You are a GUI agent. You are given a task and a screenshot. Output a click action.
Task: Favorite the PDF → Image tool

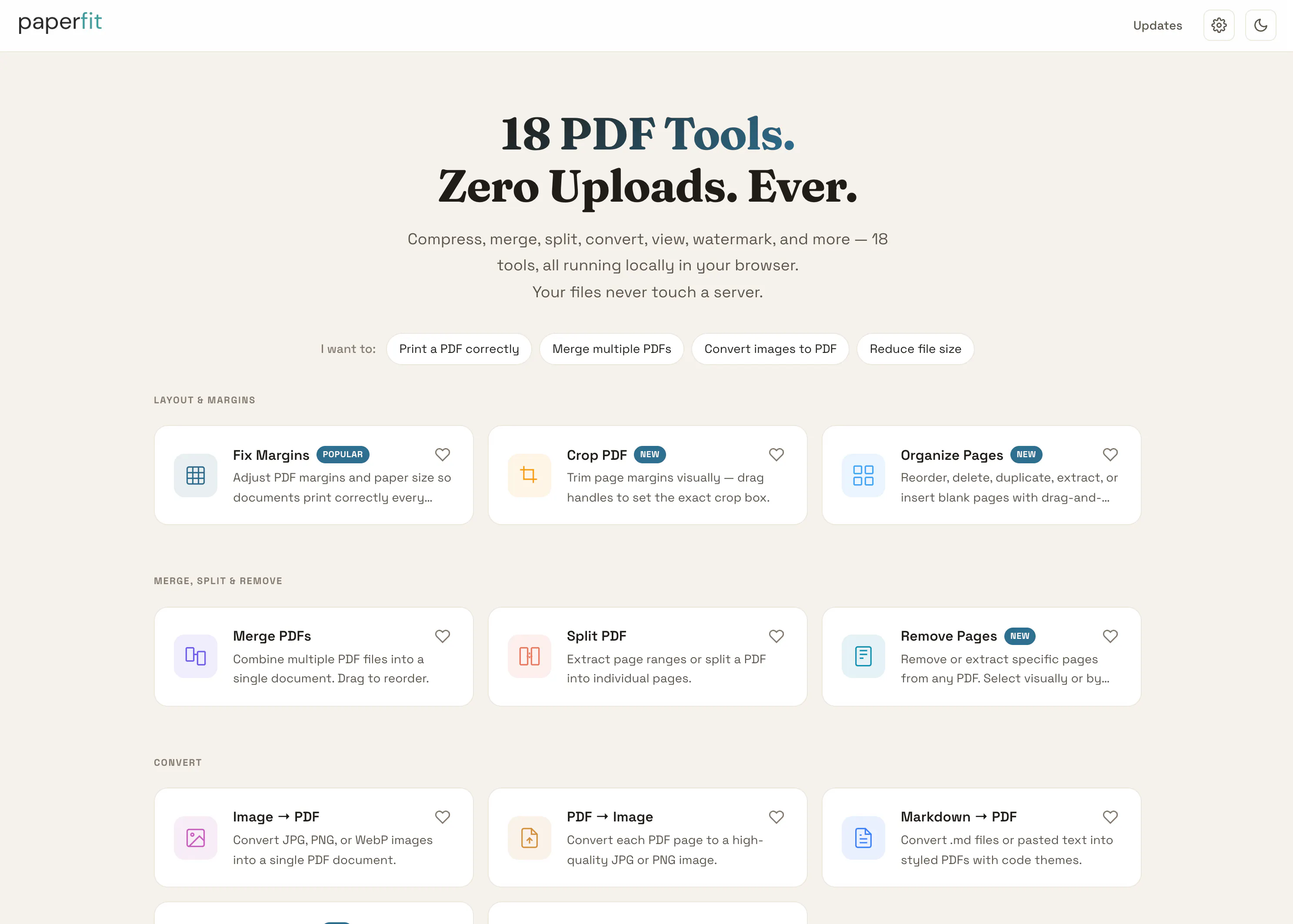point(776,817)
